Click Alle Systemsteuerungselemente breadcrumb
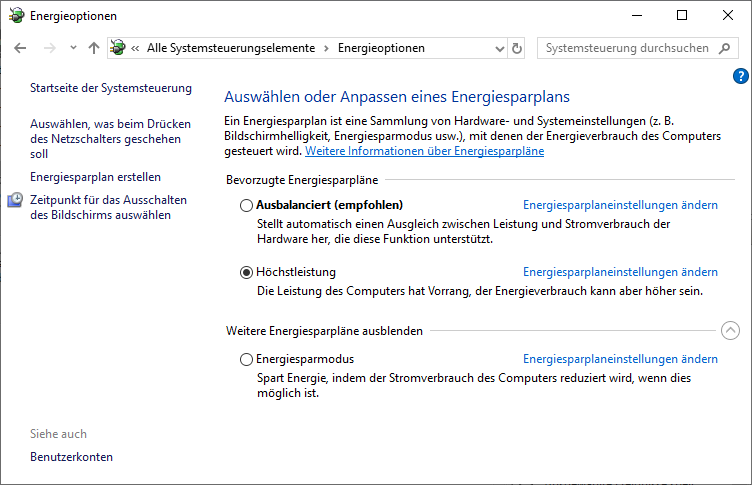 230,48
